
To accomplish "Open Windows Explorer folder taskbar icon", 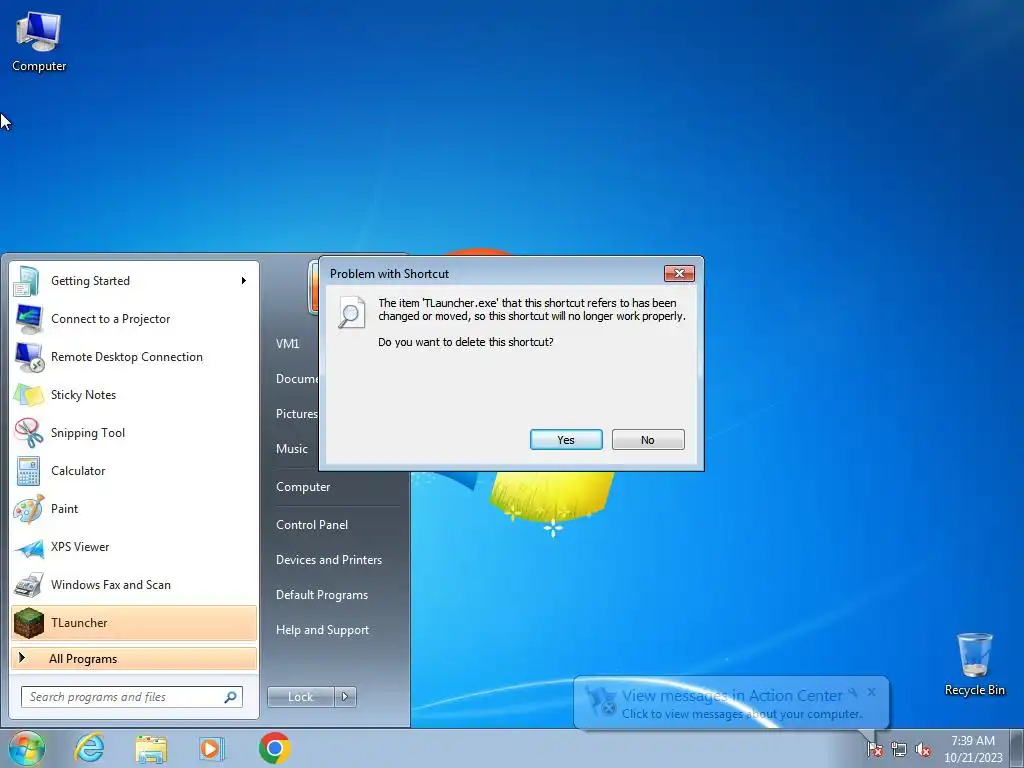I will pyautogui.click(x=151, y=748).
